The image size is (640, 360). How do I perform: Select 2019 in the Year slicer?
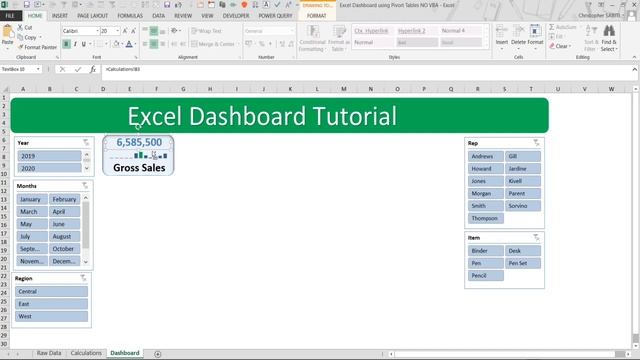pyautogui.click(x=49, y=156)
